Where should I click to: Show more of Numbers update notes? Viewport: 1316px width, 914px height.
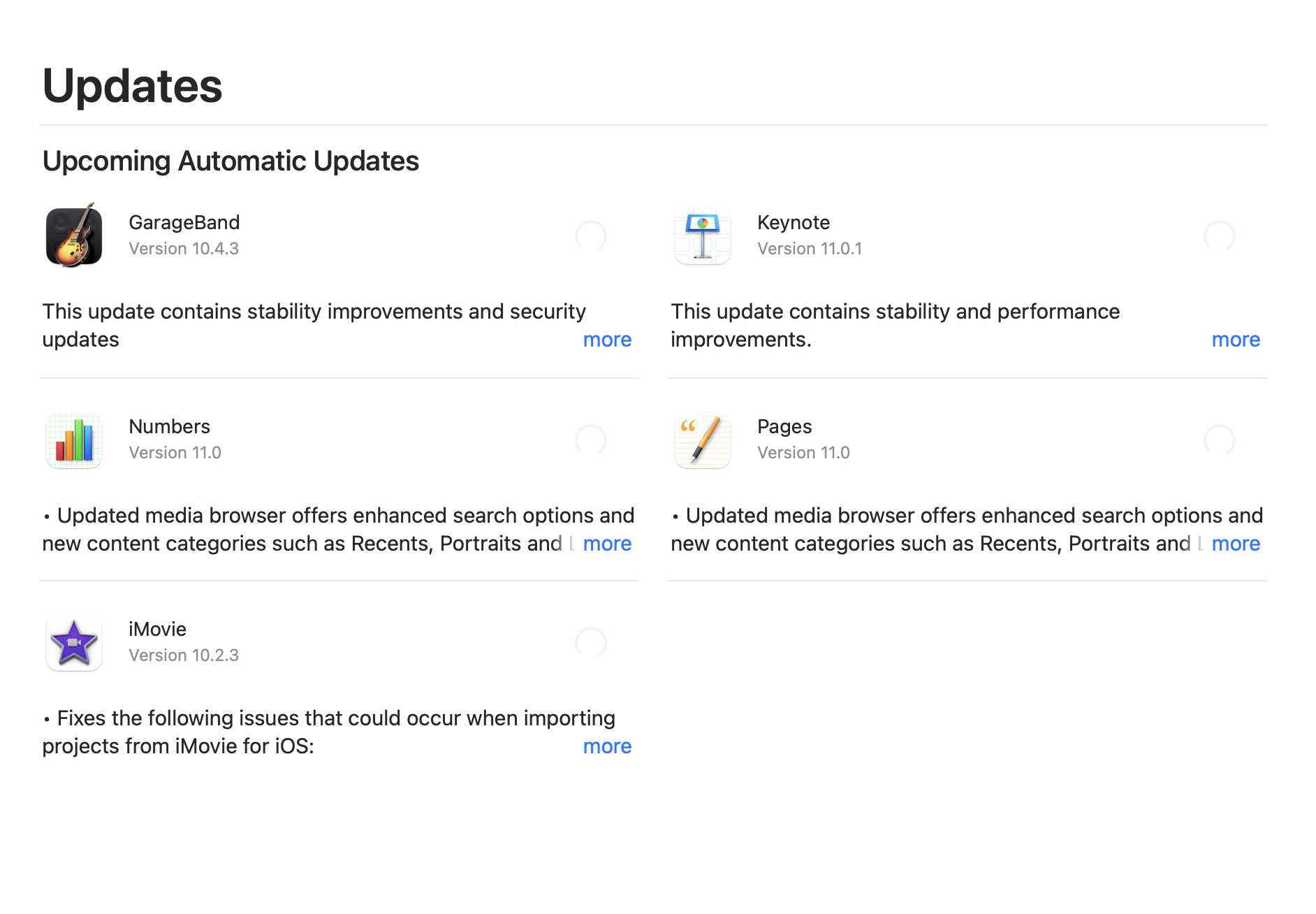pyautogui.click(x=607, y=544)
